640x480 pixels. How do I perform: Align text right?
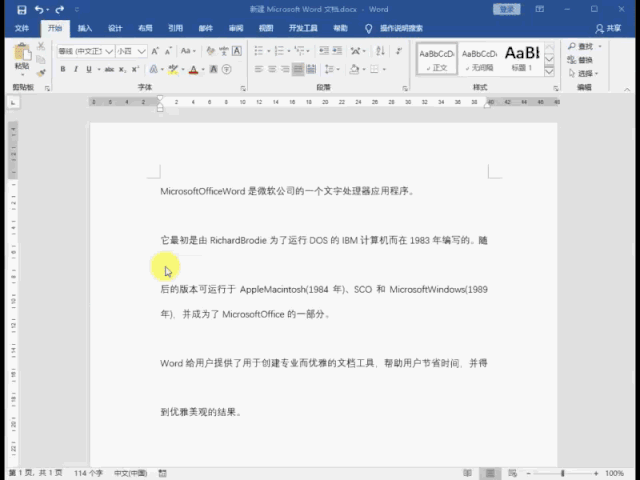(x=285, y=69)
